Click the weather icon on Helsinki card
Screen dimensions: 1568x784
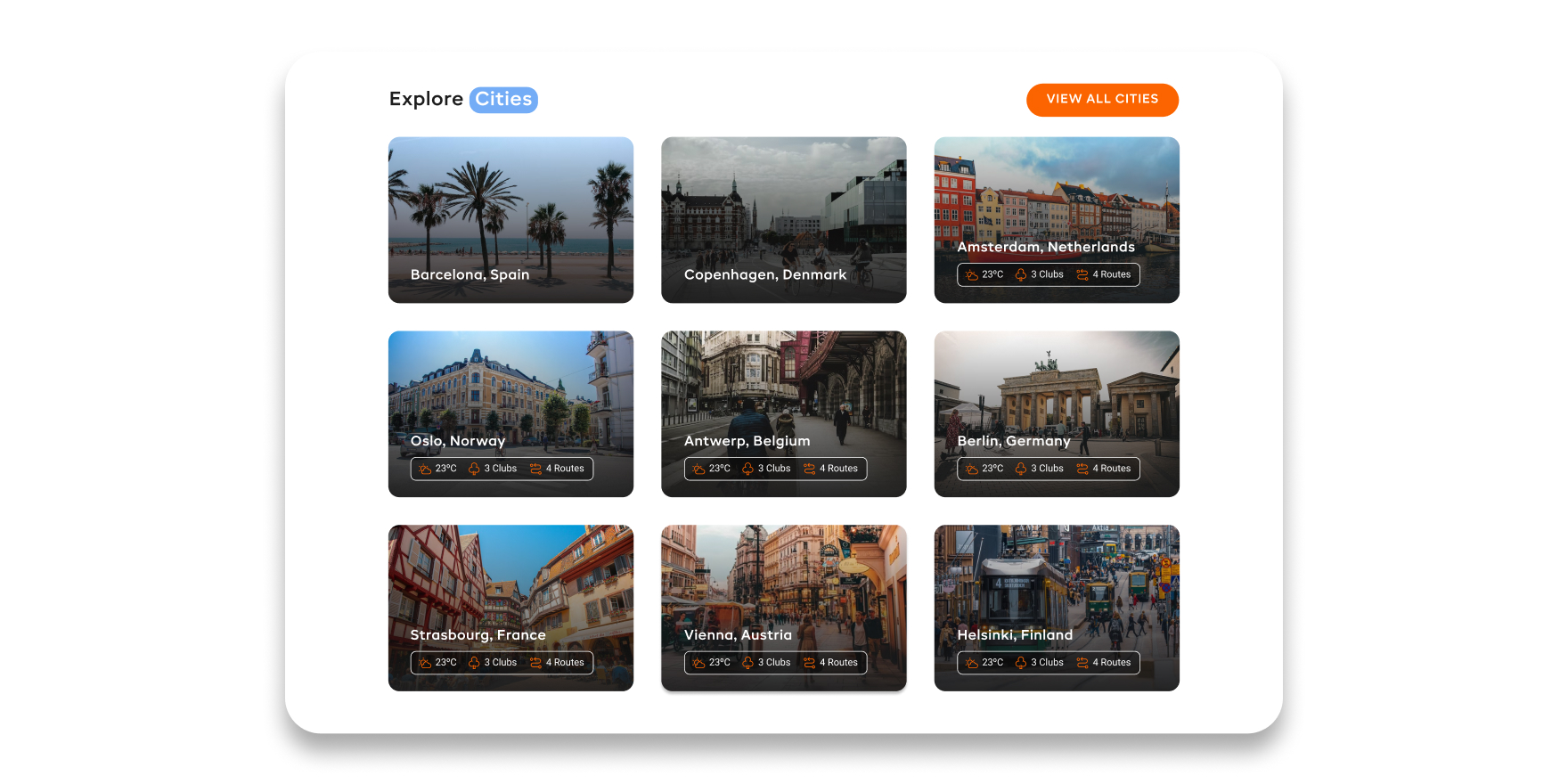pyautogui.click(x=971, y=663)
